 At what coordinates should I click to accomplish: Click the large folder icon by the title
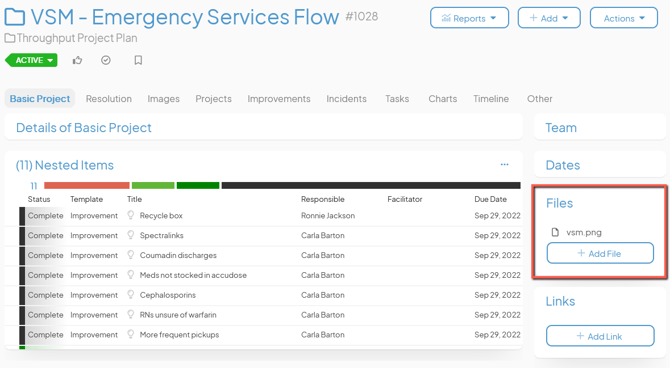coord(15,18)
